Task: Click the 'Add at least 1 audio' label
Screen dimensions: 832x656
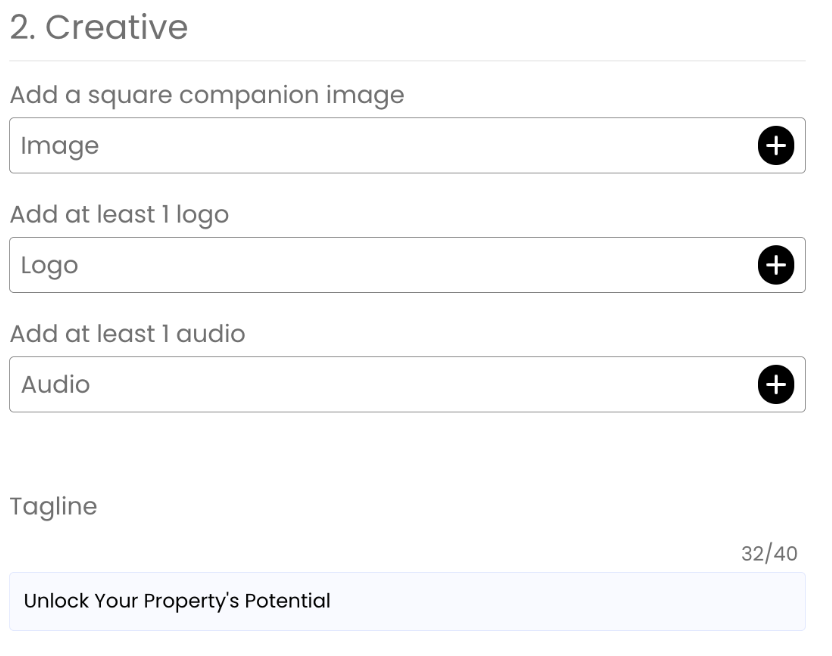Action: [x=127, y=334]
